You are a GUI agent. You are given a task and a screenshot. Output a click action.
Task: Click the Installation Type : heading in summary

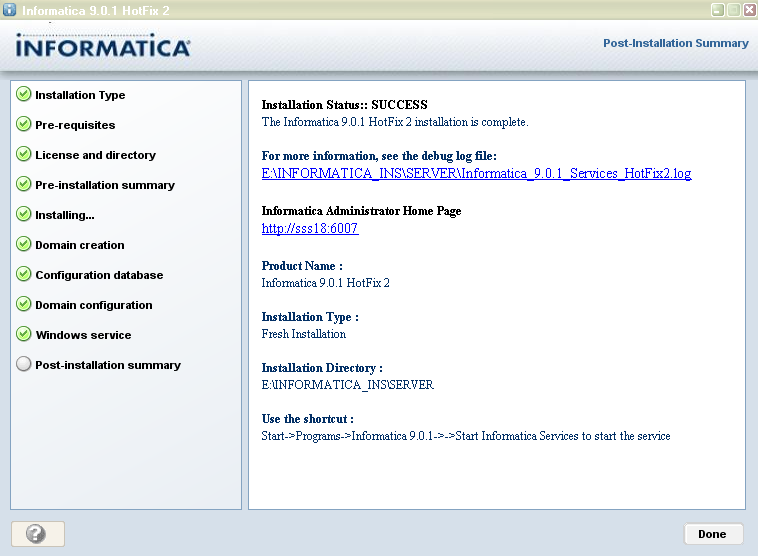[x=310, y=317]
